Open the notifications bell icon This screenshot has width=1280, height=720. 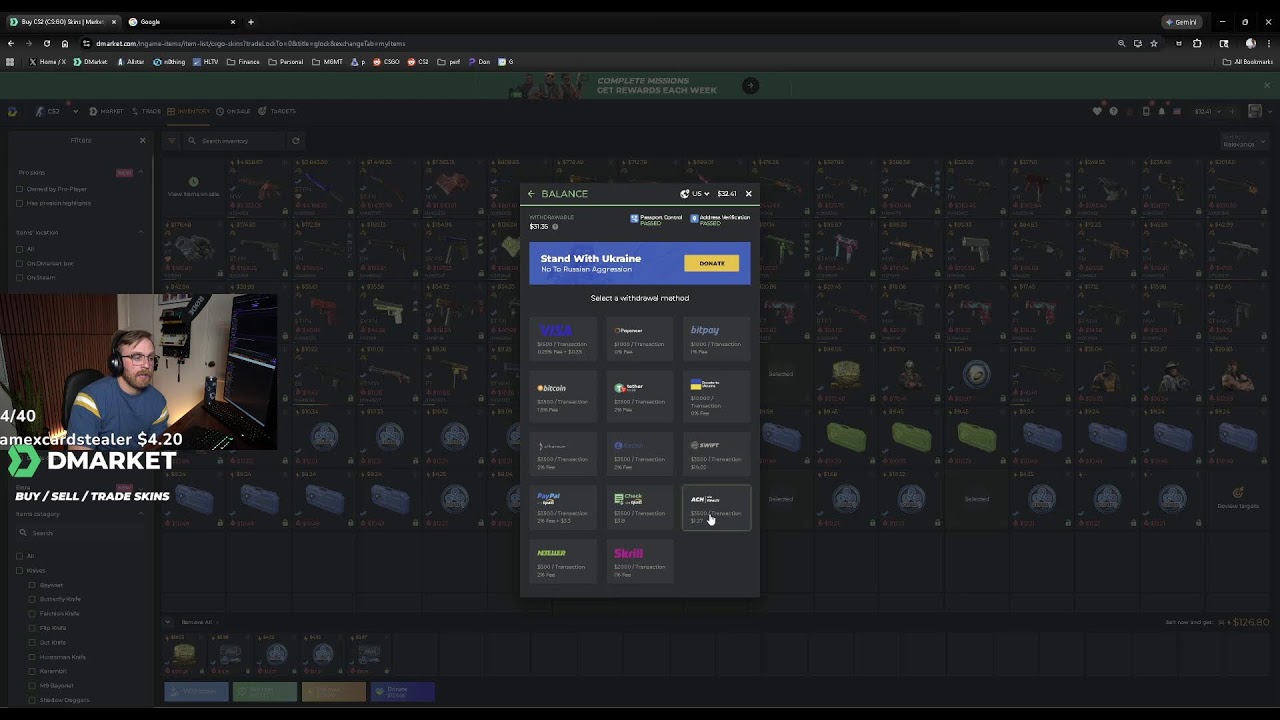point(1162,111)
